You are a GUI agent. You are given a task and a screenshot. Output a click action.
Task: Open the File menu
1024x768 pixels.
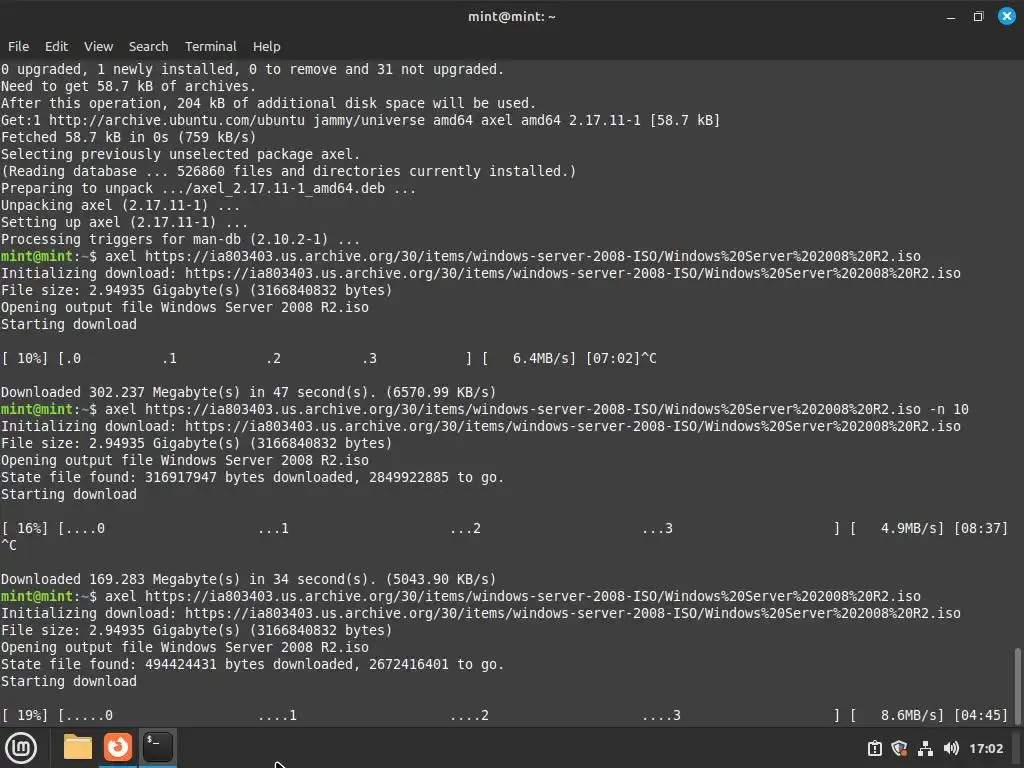(x=18, y=46)
